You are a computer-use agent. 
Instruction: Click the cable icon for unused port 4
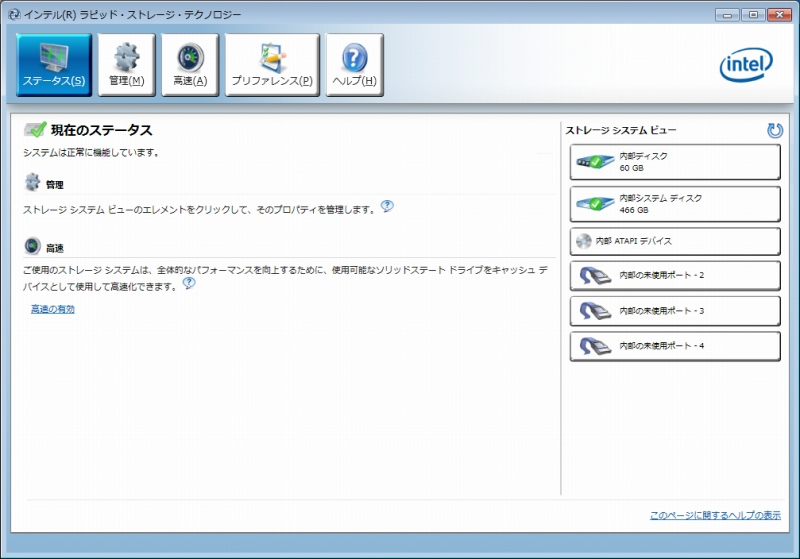point(595,346)
